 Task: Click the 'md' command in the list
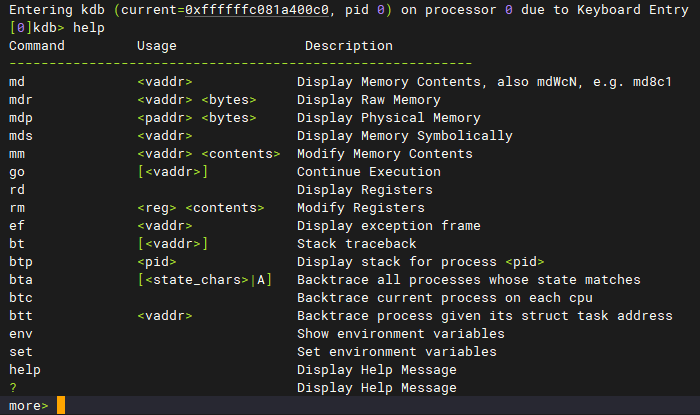[16, 81]
